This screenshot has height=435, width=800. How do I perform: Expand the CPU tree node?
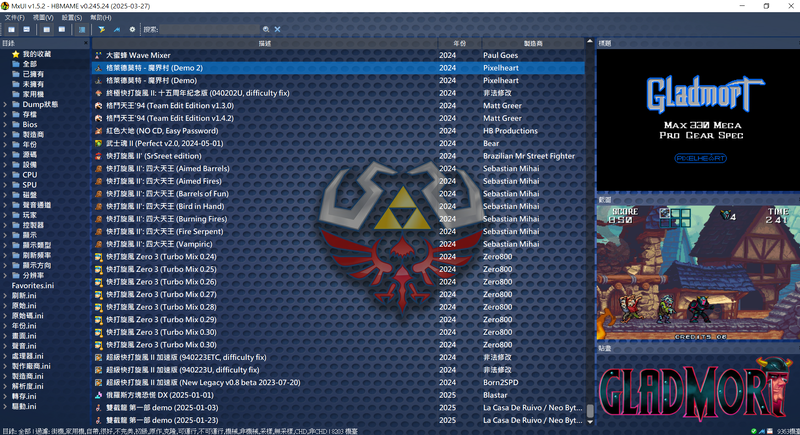click(5, 175)
